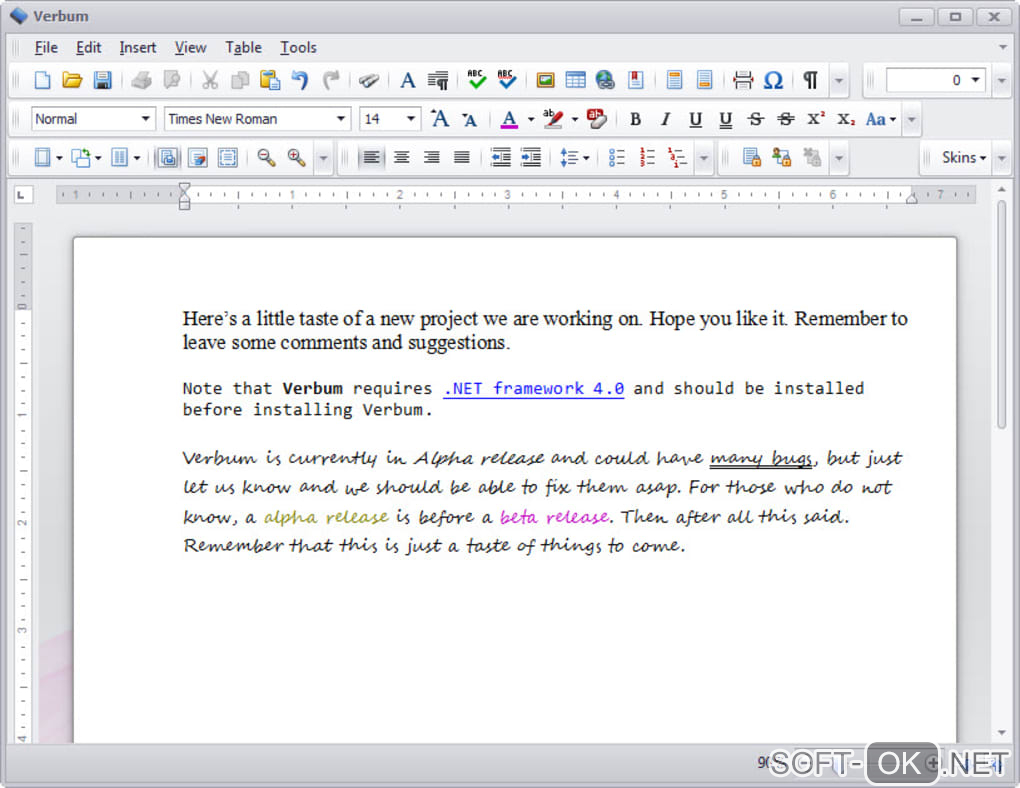Toggle Italic formatting
This screenshot has height=788, width=1020.
pos(665,119)
